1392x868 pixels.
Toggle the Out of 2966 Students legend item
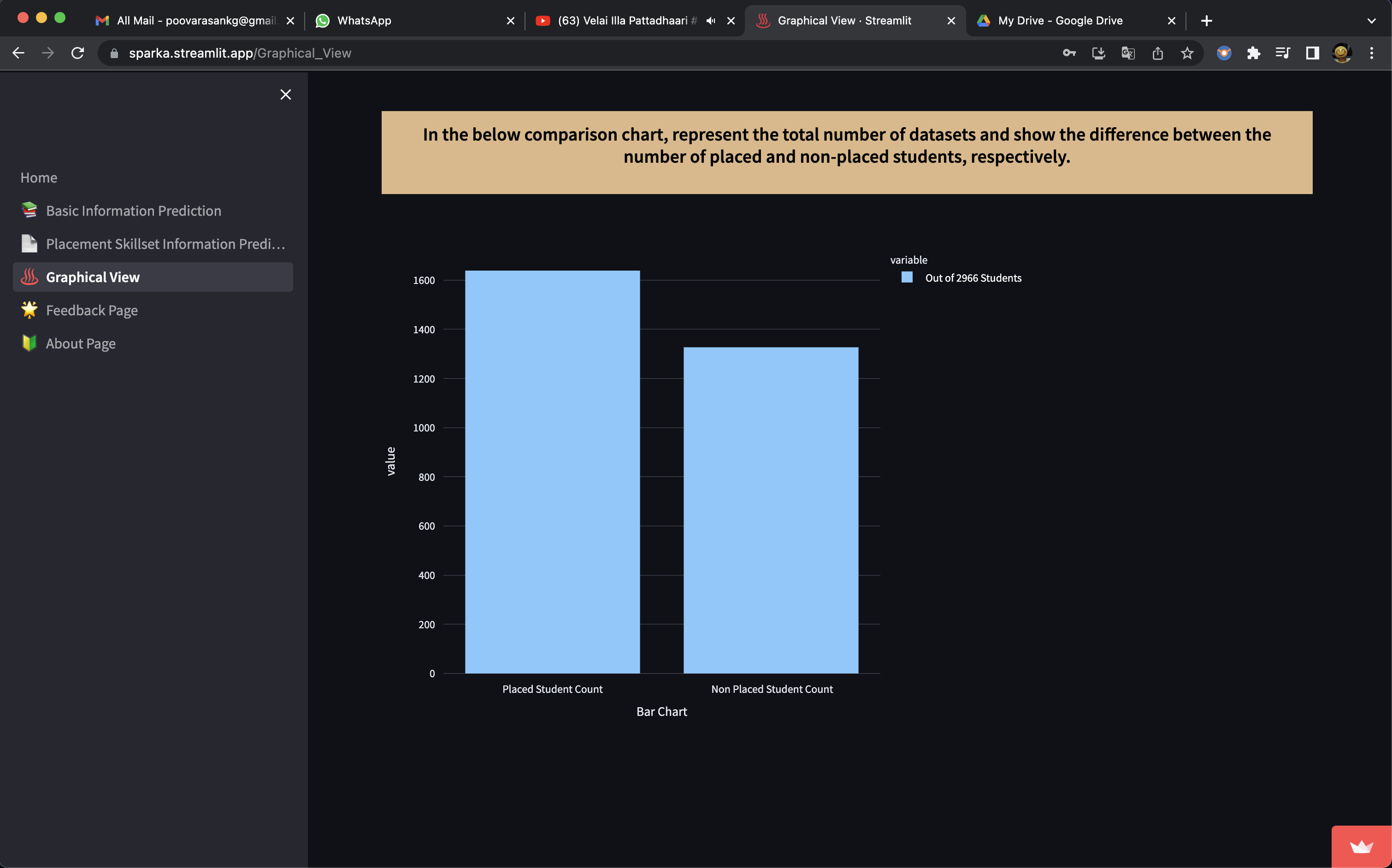pos(973,278)
